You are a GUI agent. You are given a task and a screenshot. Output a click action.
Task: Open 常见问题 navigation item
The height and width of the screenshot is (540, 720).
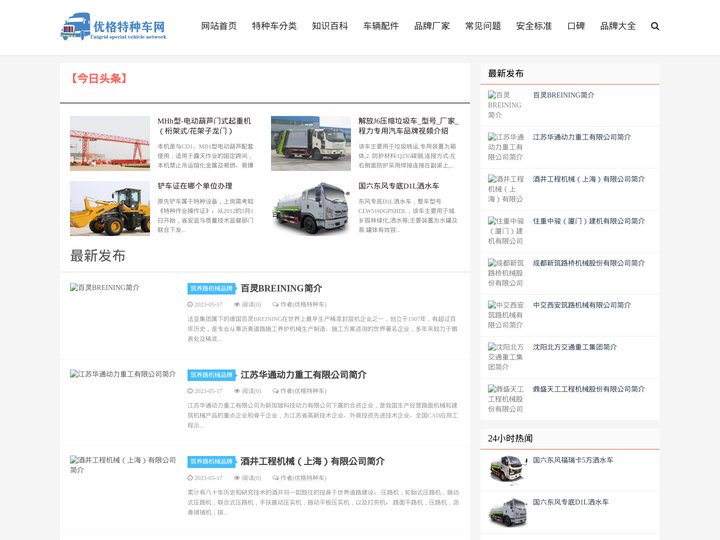point(483,26)
